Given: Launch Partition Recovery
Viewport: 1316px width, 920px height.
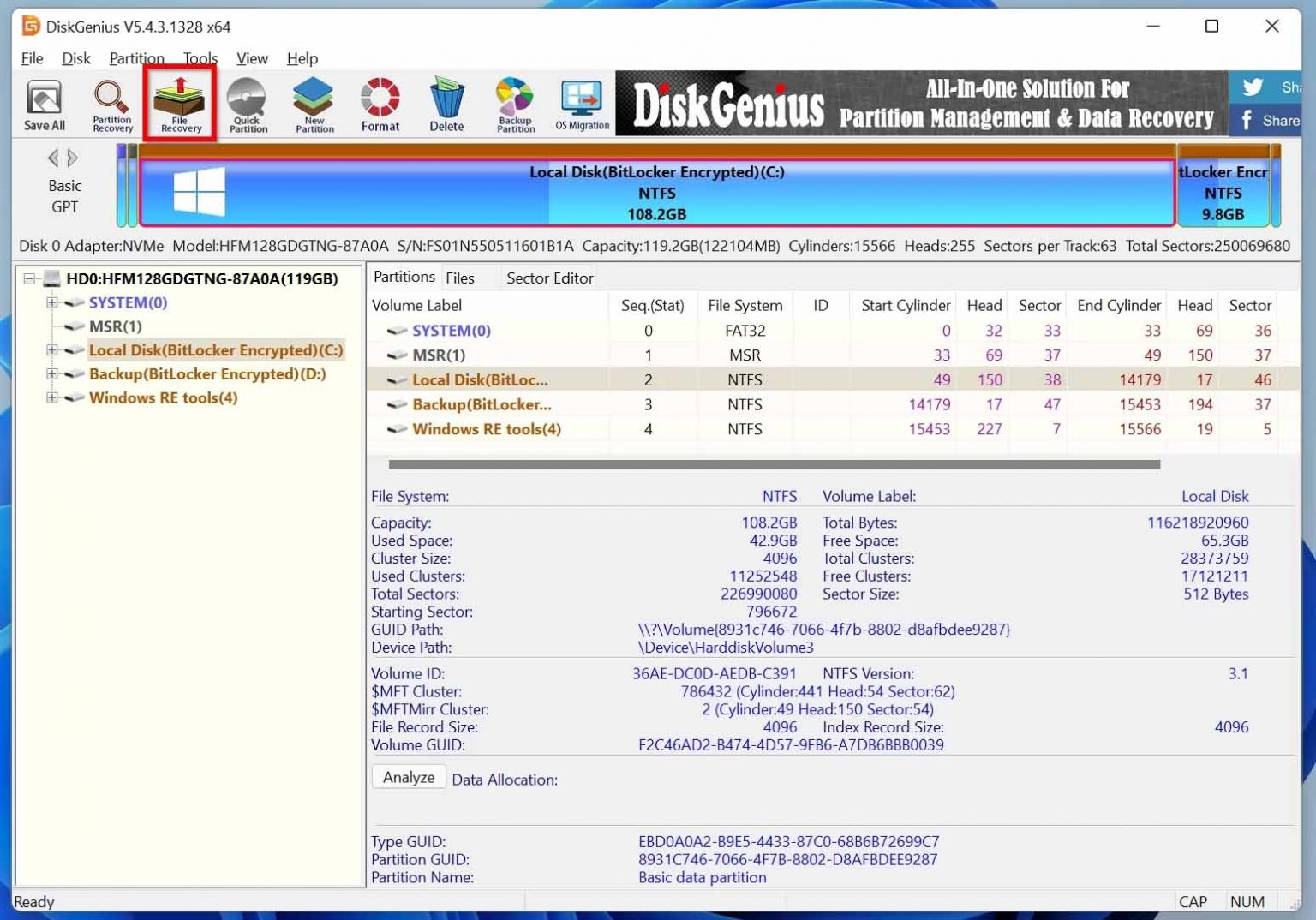Looking at the screenshot, I should coord(111,103).
